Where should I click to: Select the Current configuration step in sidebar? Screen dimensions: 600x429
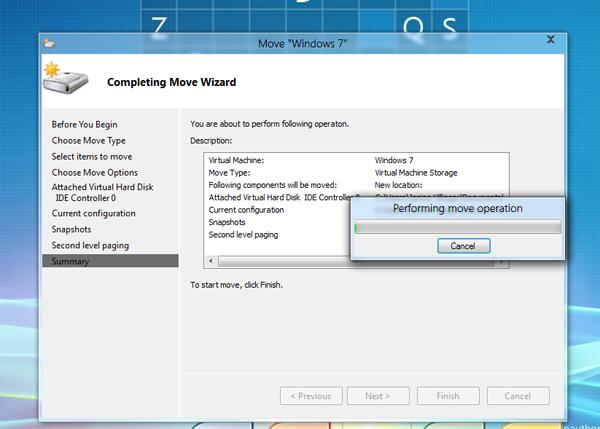point(93,214)
